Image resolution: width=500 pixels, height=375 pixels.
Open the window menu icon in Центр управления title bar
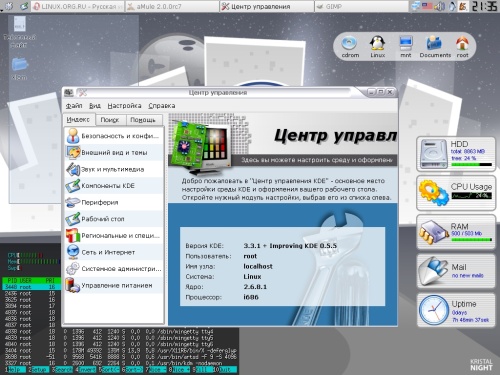[69, 92]
